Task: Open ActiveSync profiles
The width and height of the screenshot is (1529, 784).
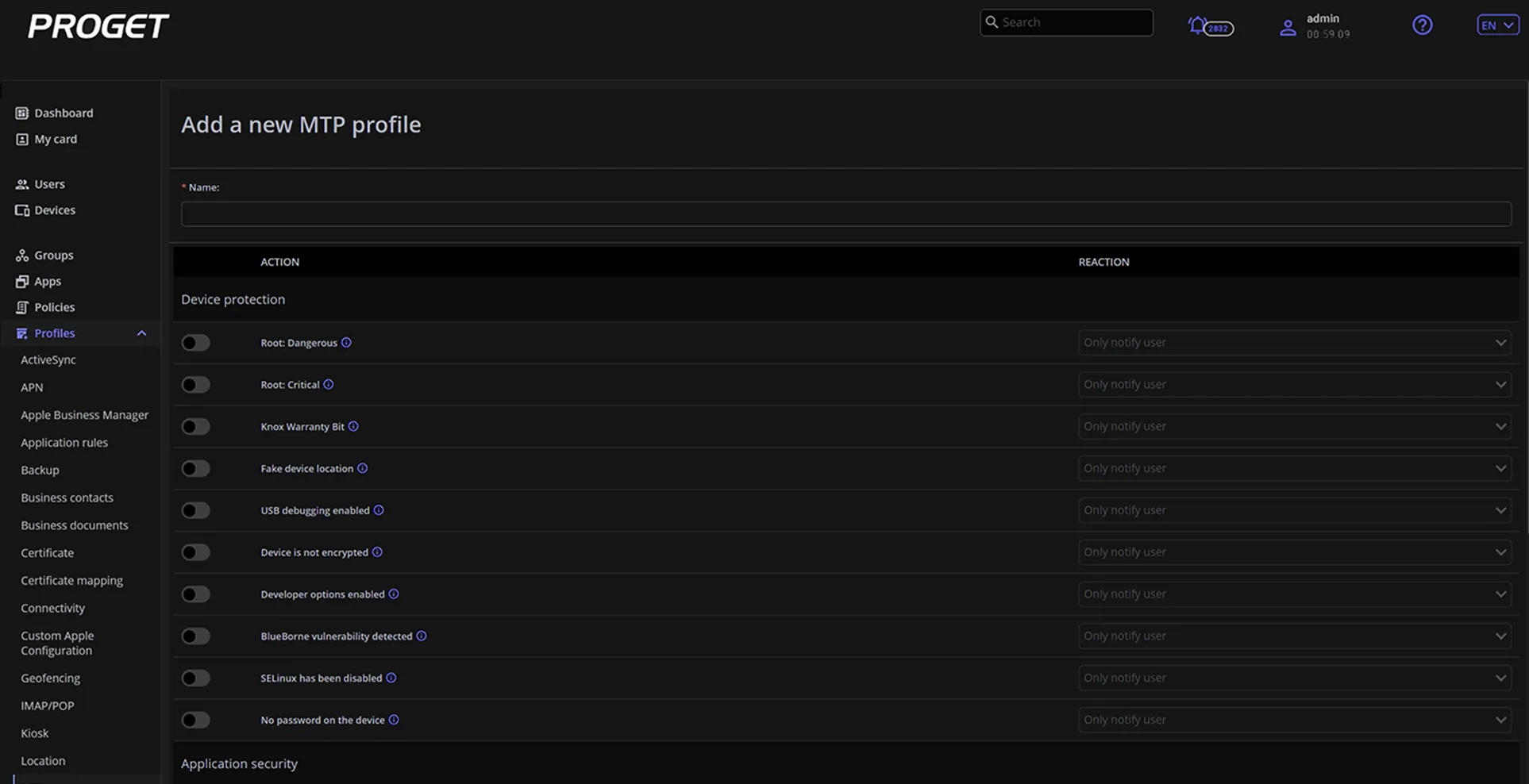Action: pos(48,359)
